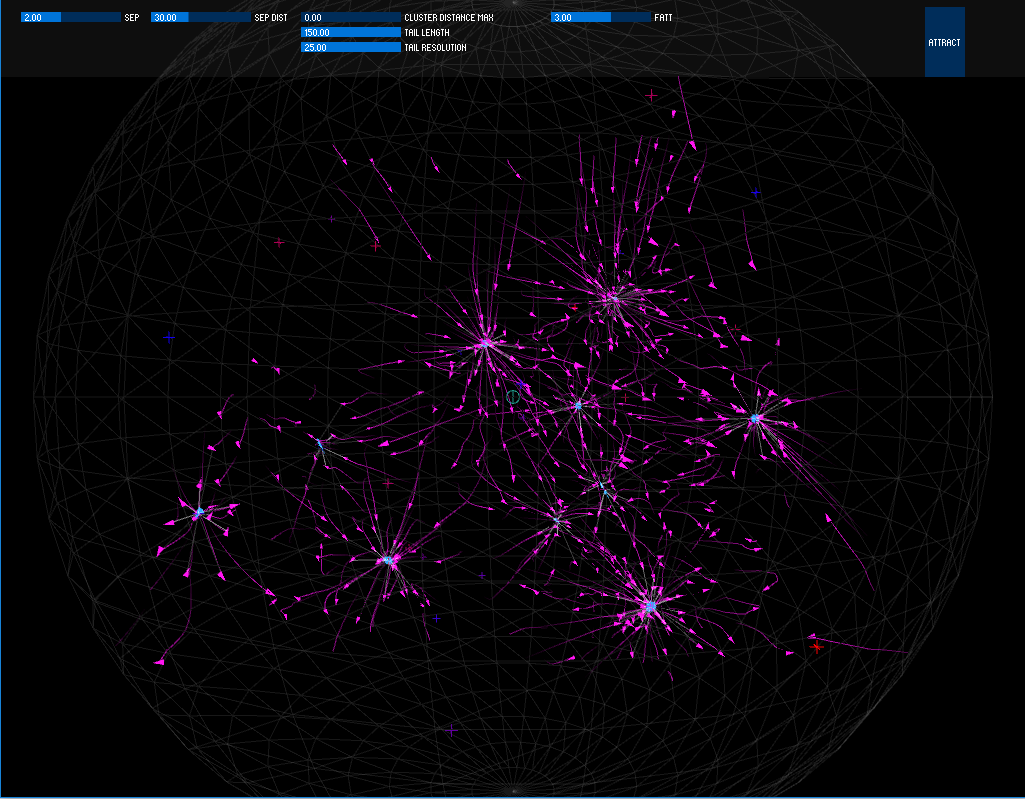Click the blue plus marker on the left side
Screen dimensions: 1025x799
coord(168,338)
